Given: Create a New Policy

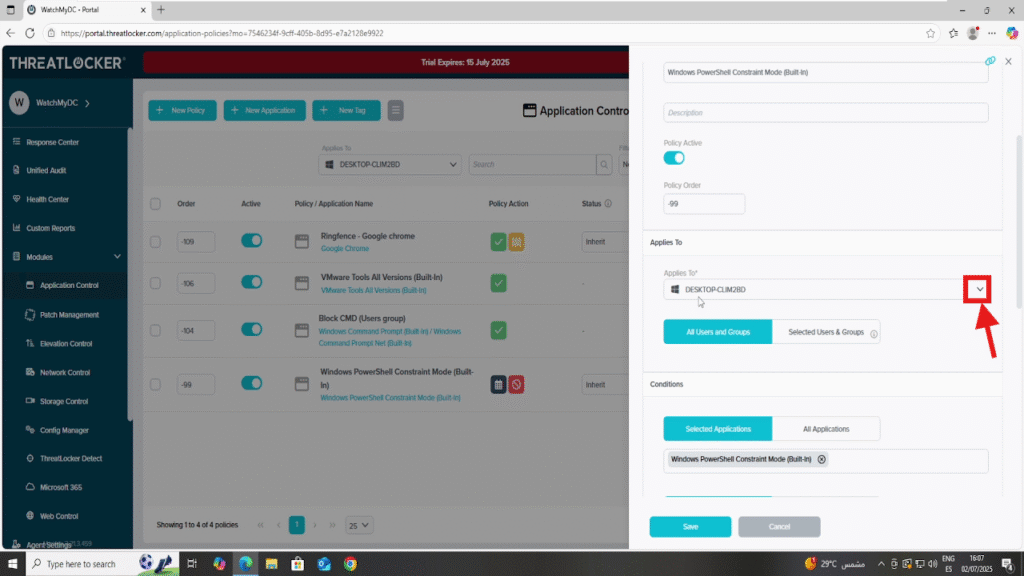Looking at the screenshot, I should pyautogui.click(x=182, y=110).
